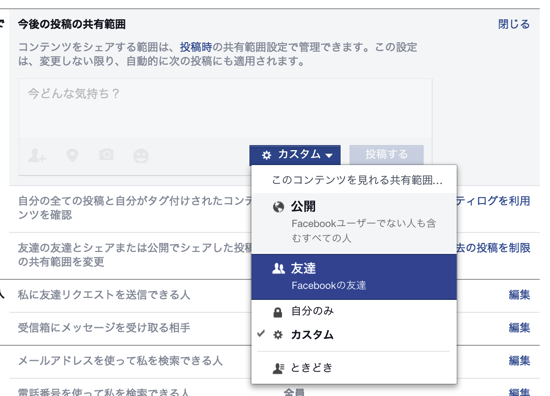Choose ときどき list option

354,368
